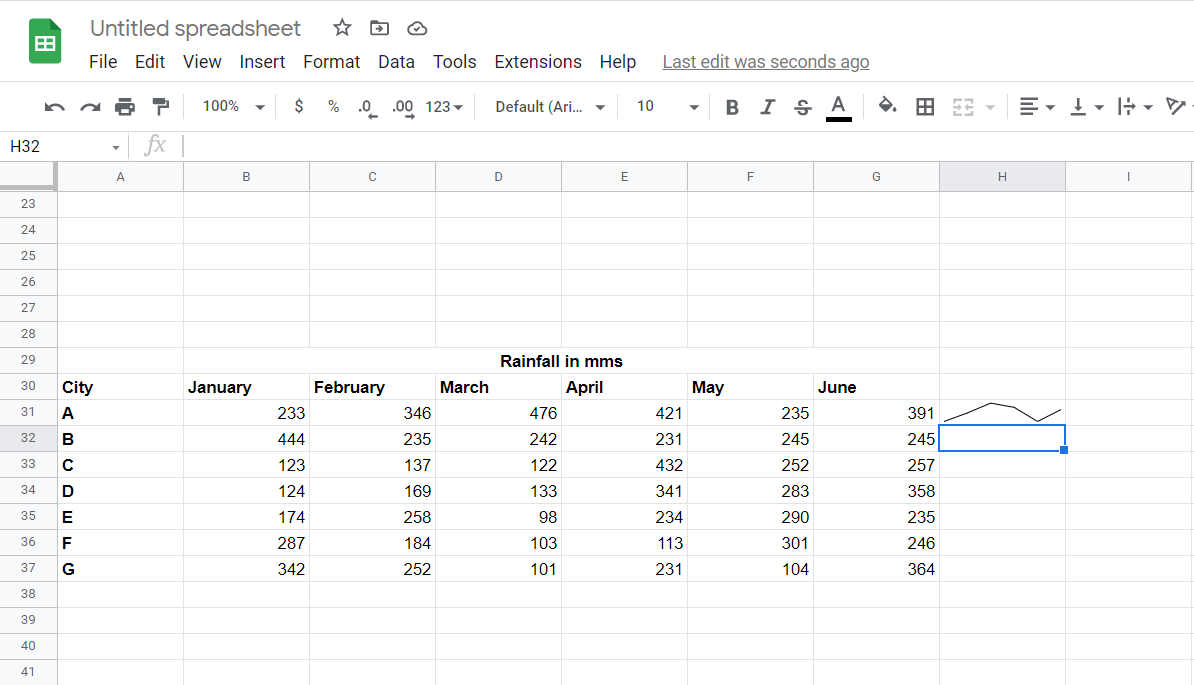Toggle bold formatting
This screenshot has height=685, width=1194.
(x=732, y=107)
